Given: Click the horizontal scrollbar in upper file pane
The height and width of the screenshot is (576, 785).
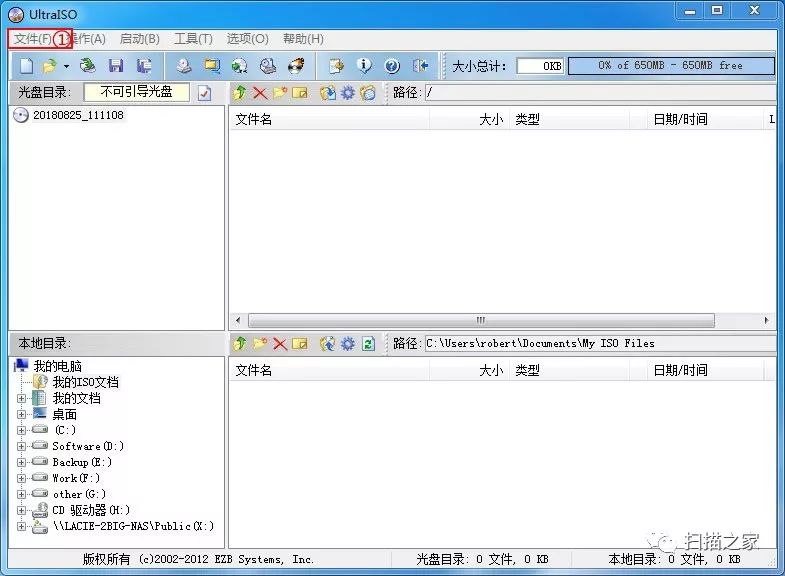Looking at the screenshot, I should (x=480, y=321).
